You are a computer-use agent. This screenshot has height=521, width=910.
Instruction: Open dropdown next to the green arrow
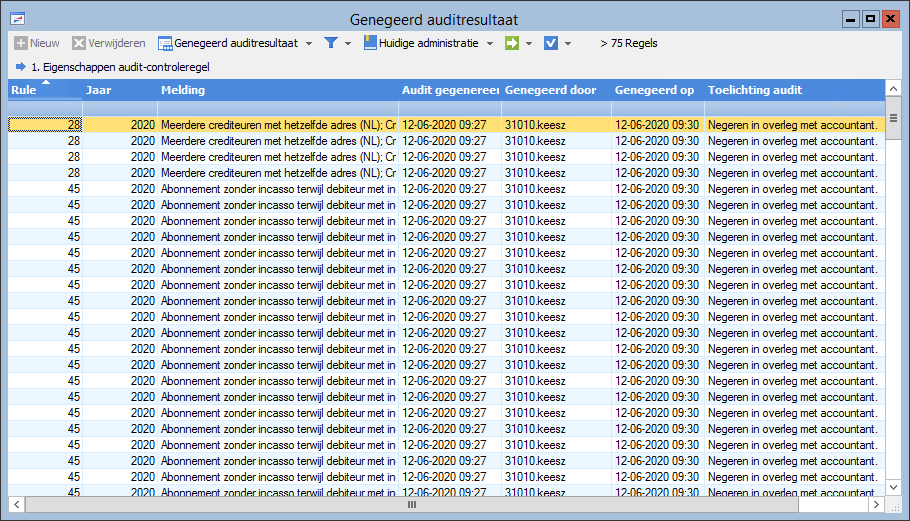click(x=529, y=44)
